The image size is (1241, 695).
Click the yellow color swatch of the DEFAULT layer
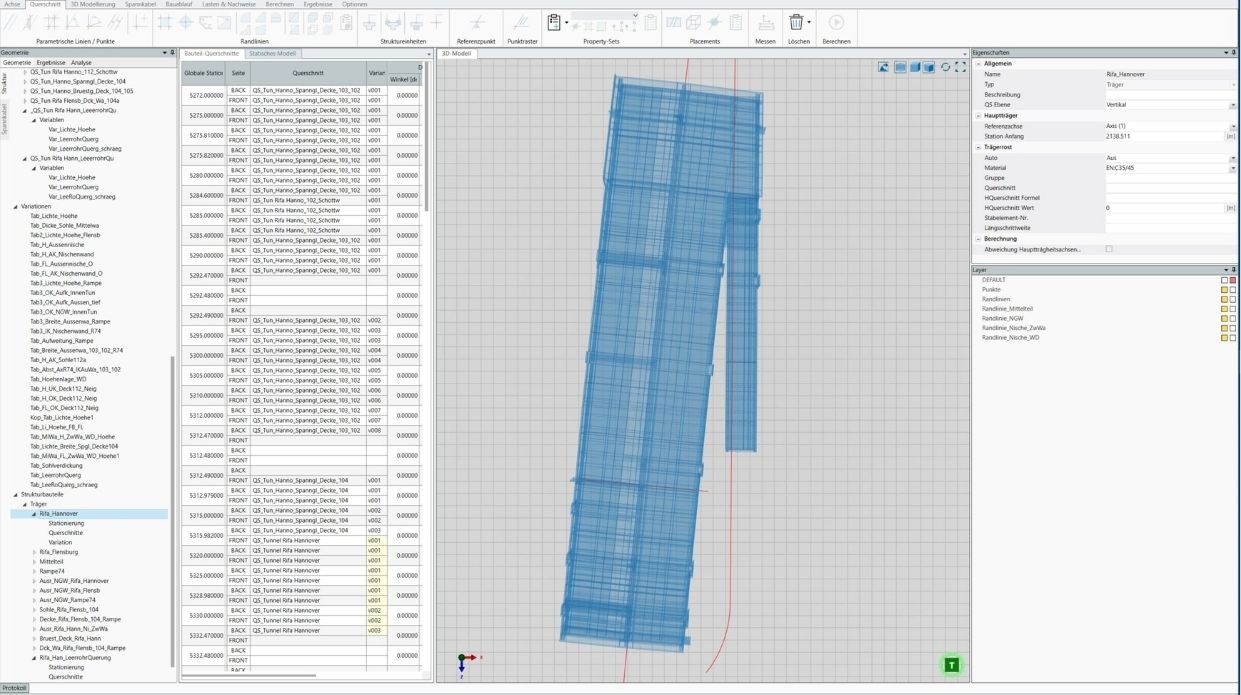[x=1225, y=280]
